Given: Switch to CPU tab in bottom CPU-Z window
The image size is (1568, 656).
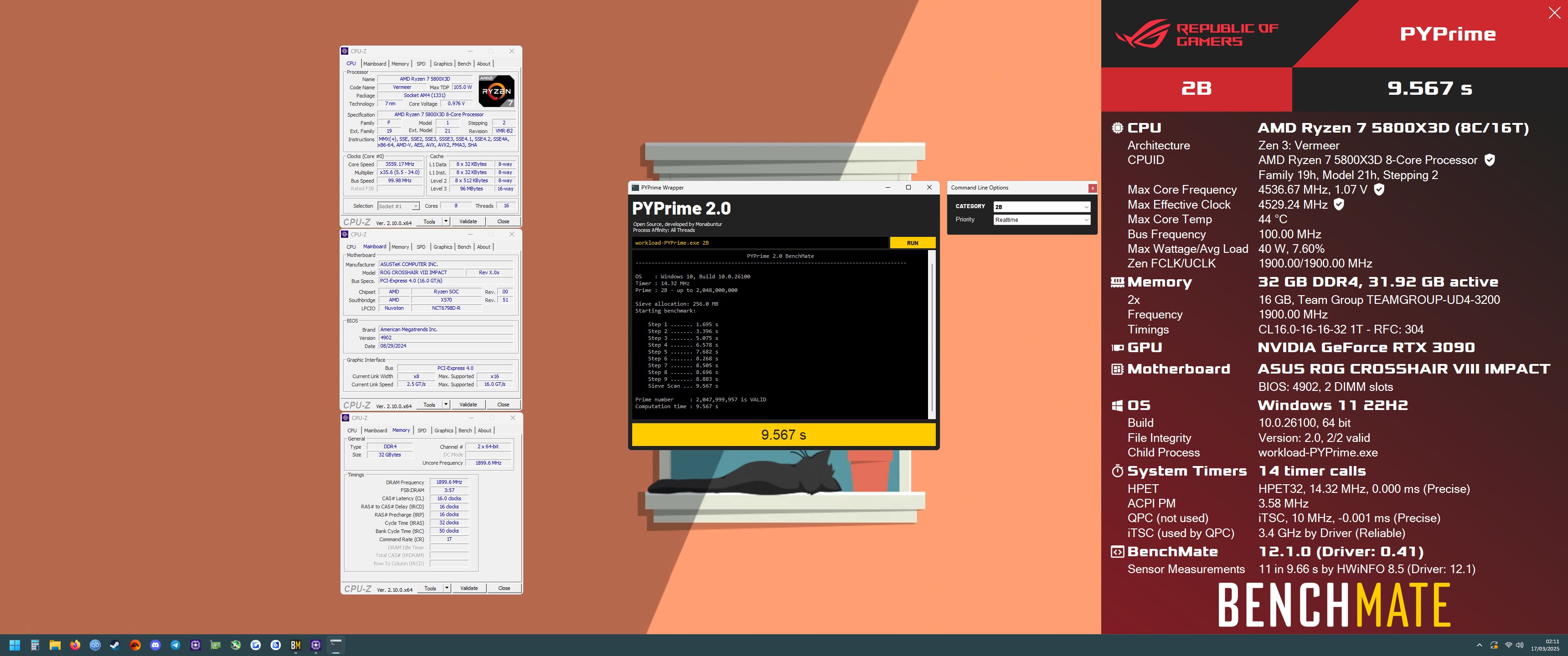Looking at the screenshot, I should tap(352, 431).
